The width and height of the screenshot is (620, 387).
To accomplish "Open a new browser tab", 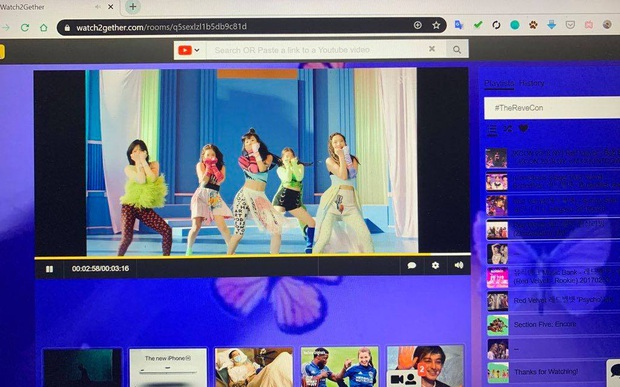I will tap(133, 7).
